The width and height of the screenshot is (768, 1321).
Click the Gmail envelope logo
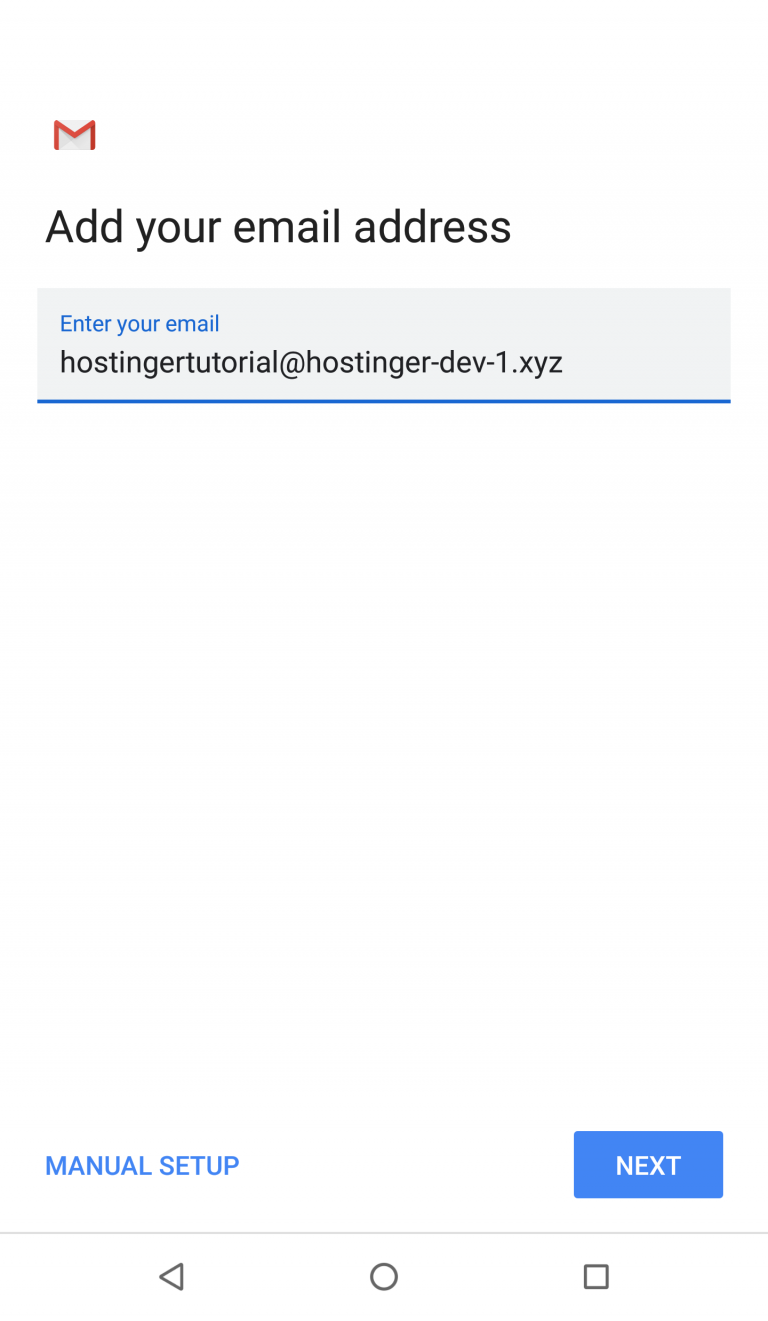tap(75, 135)
